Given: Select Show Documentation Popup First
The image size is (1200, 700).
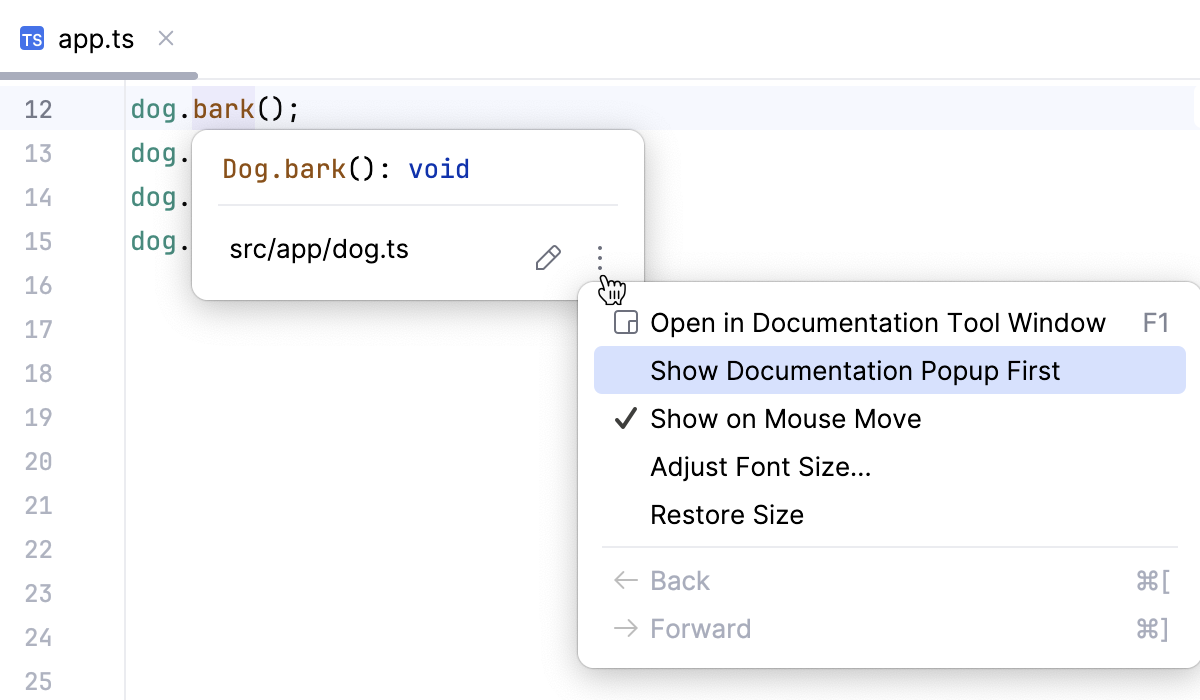Looking at the screenshot, I should [855, 371].
